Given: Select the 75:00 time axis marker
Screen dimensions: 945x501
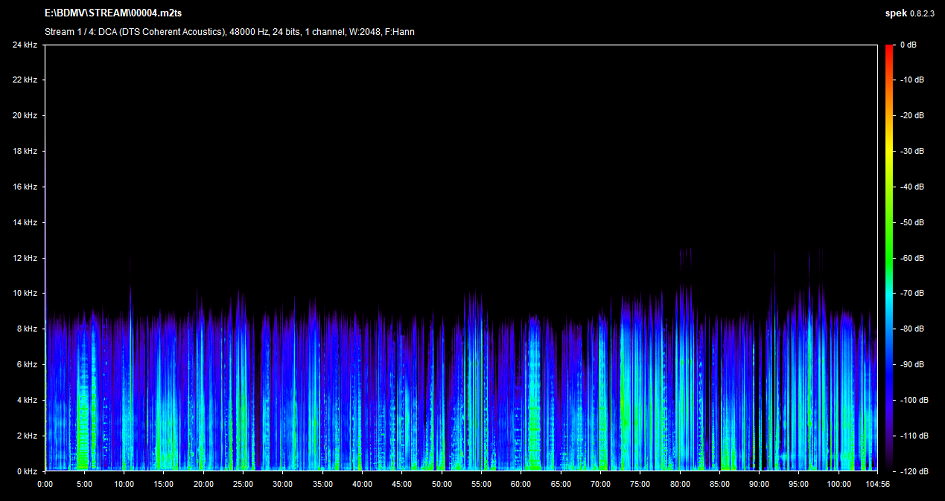Looking at the screenshot, I should [639, 484].
